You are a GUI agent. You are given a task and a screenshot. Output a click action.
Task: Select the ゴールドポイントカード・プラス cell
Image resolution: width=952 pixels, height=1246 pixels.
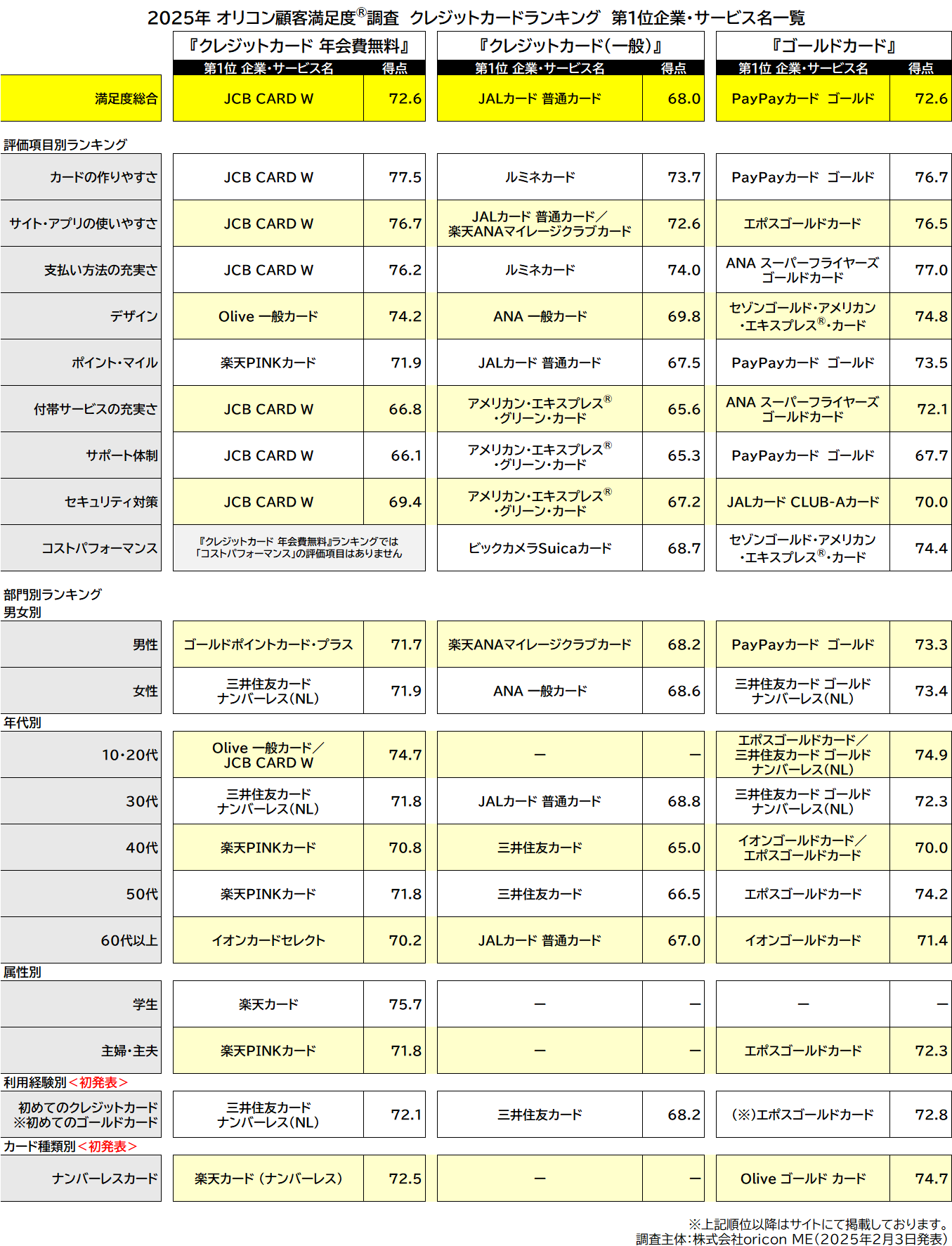(x=268, y=644)
